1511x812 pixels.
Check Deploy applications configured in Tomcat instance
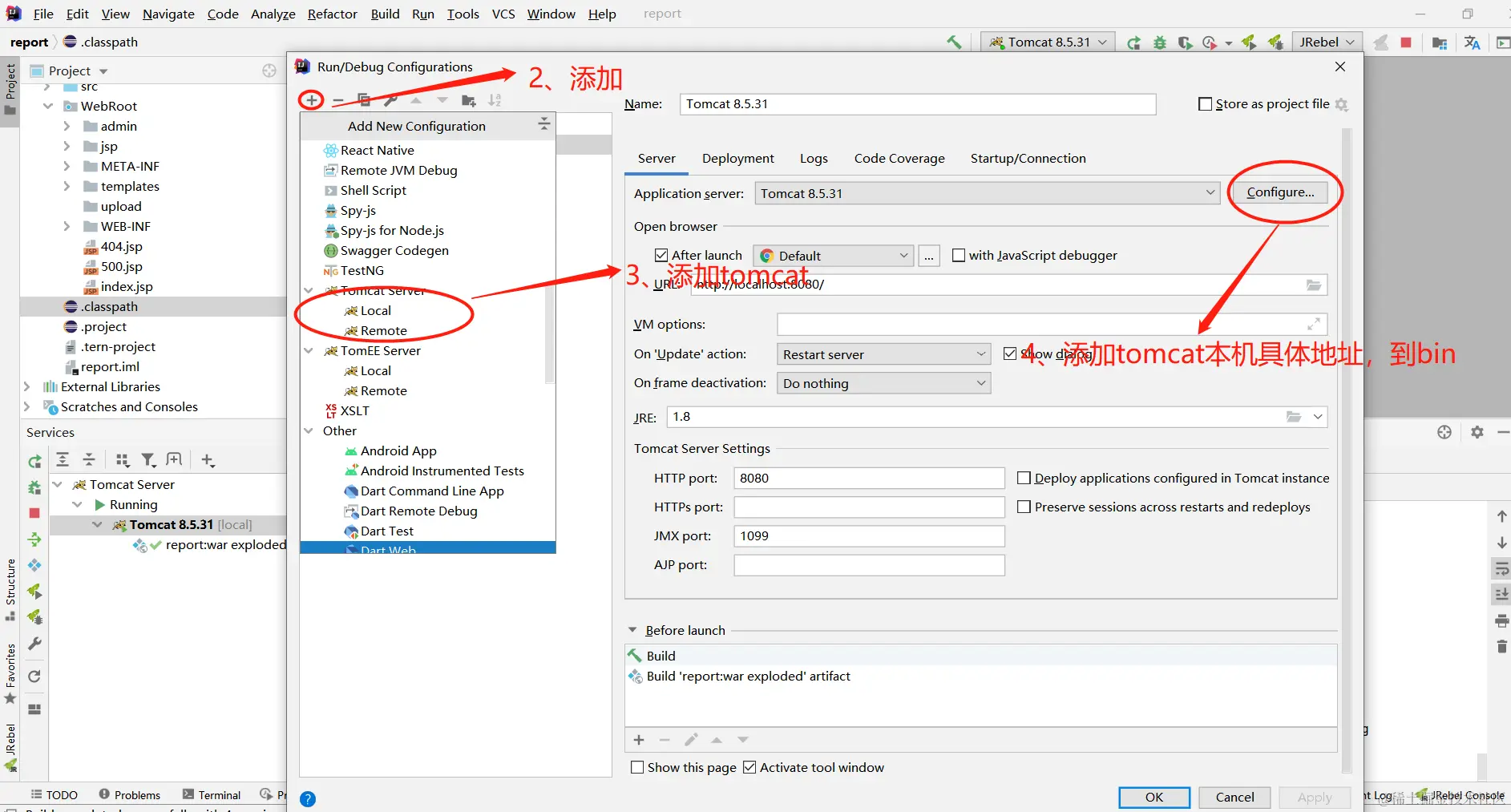(1024, 478)
